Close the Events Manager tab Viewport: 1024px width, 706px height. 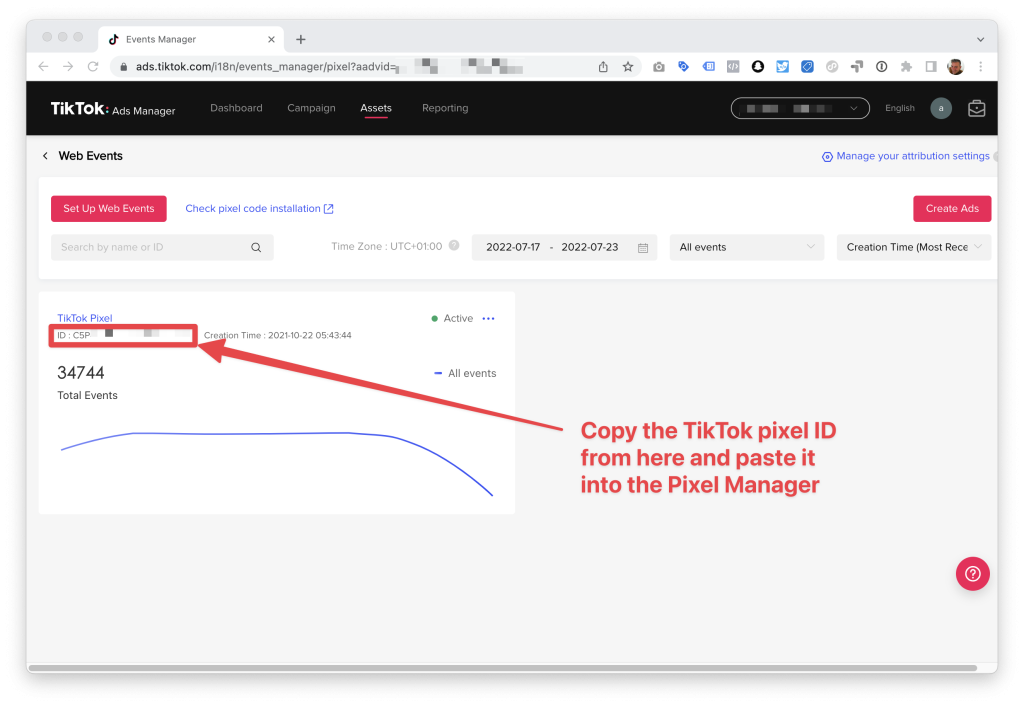tap(271, 39)
